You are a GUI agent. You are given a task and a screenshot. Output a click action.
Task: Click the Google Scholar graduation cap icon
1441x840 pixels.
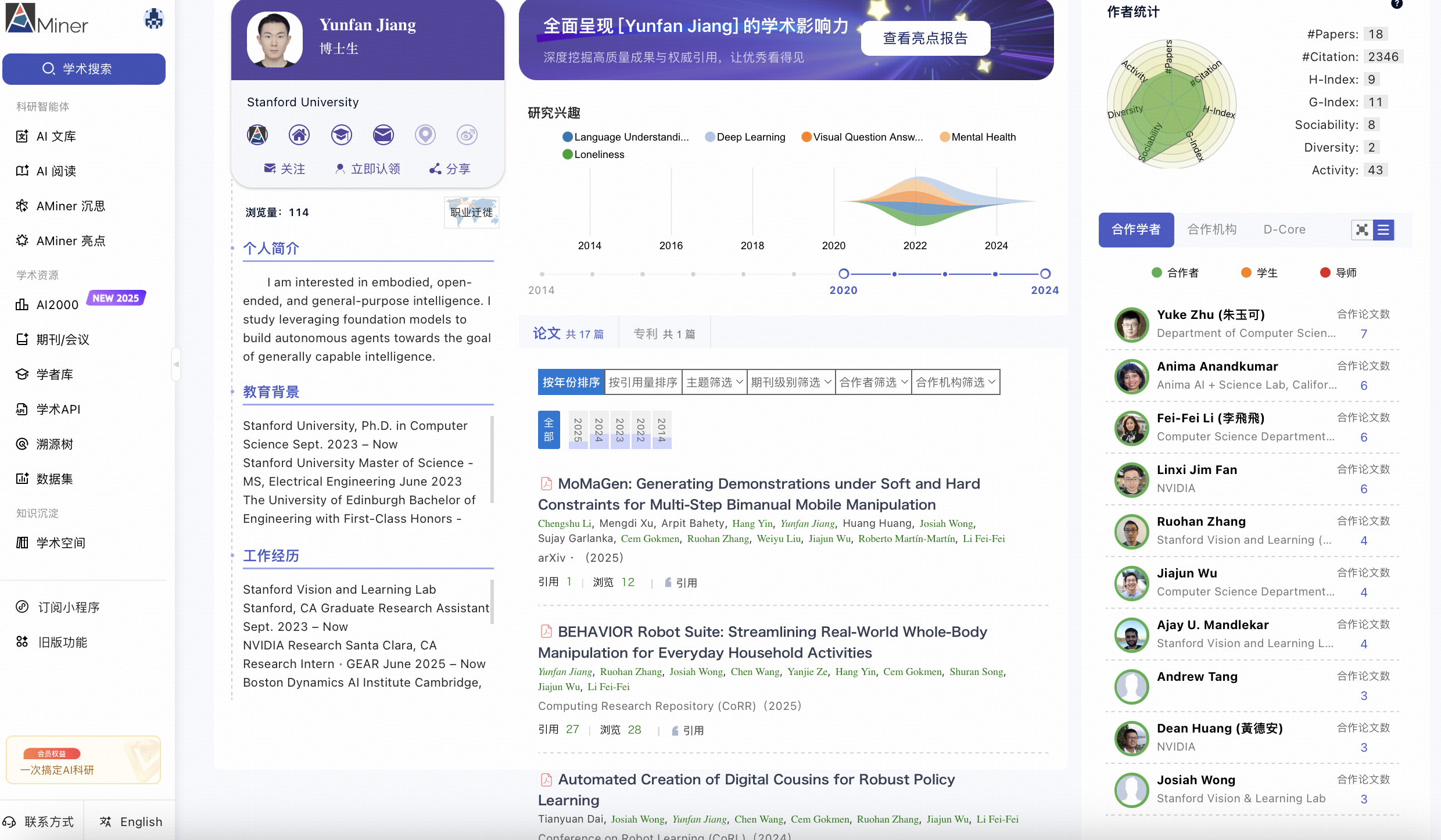coord(341,135)
